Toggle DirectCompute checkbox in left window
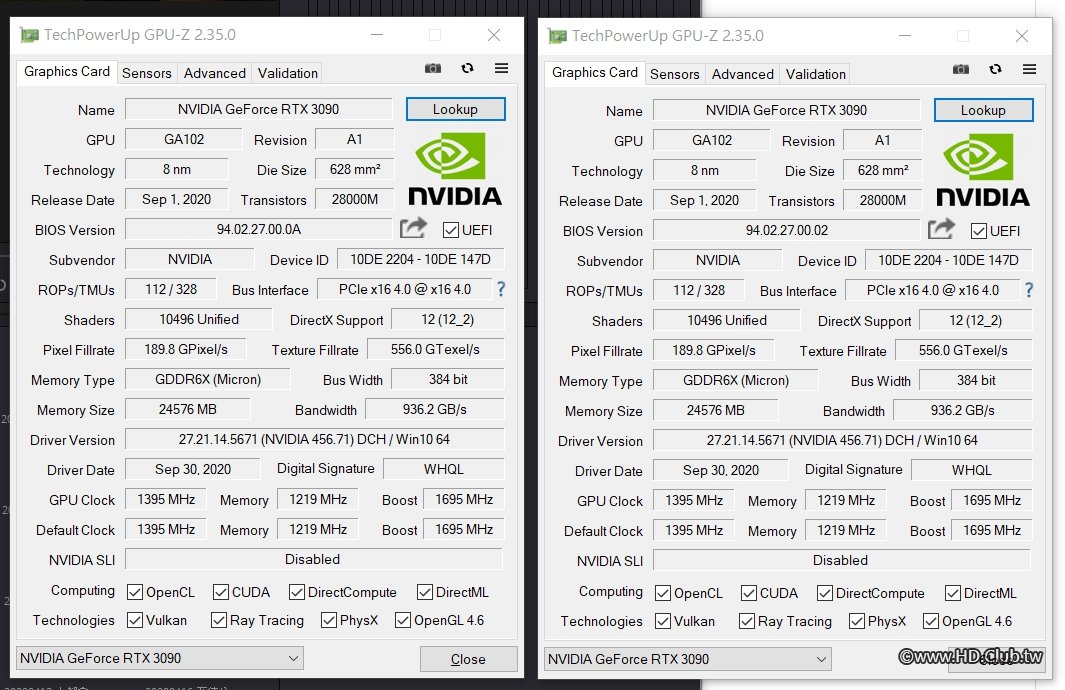This screenshot has height=690, width=1065. (x=297, y=592)
